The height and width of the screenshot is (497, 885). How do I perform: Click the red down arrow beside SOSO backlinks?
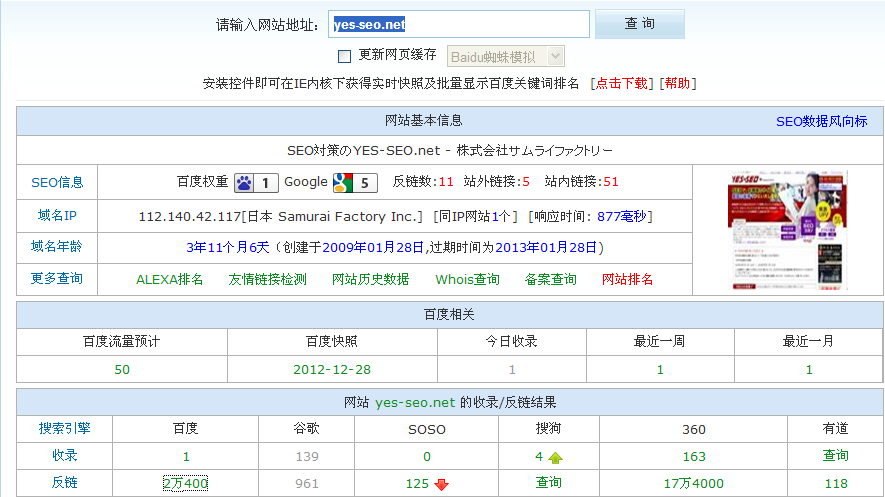tap(442, 485)
